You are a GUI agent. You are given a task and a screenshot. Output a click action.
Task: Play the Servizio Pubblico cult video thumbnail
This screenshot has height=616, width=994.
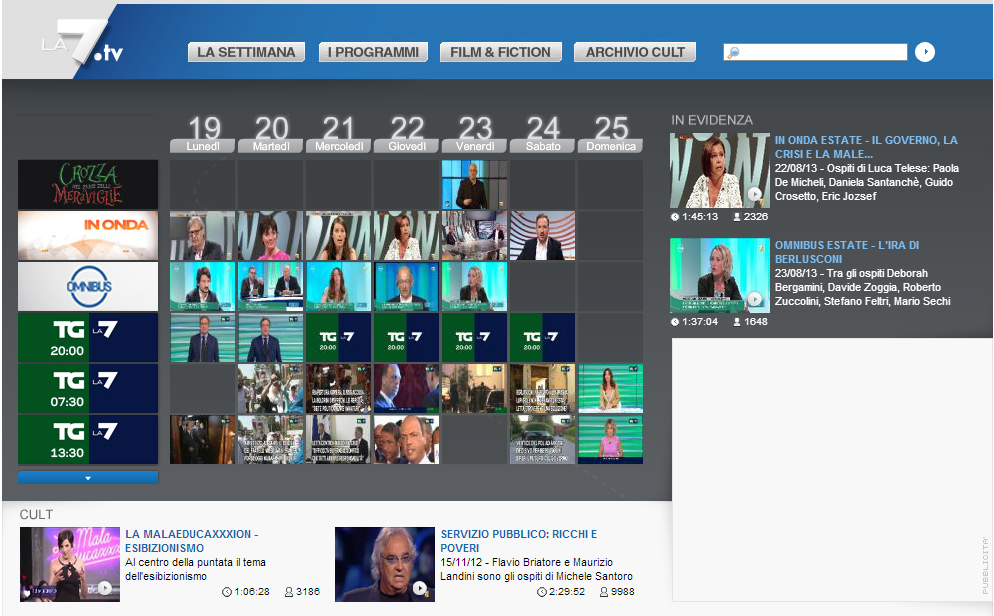coord(385,564)
